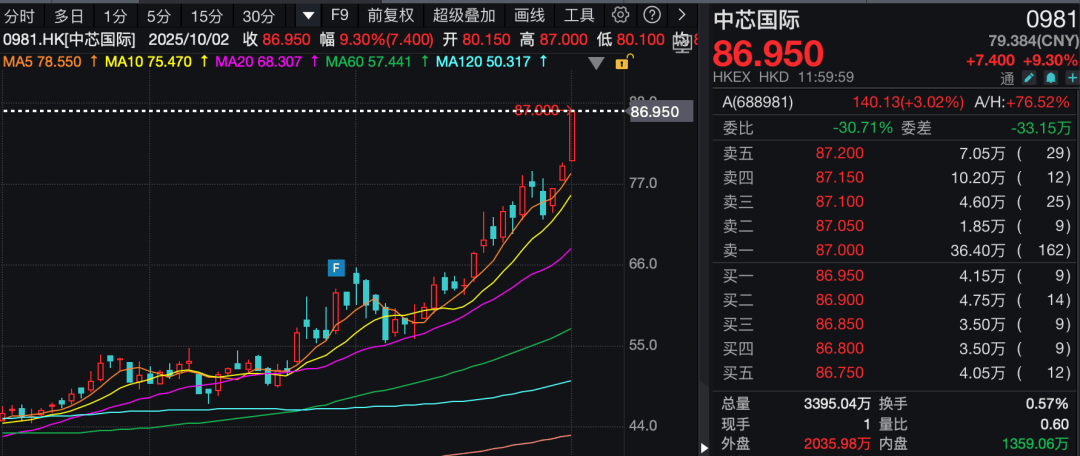This screenshot has width=1080, height=456.
Task: Expand more toolbar options with right chevron
Action: coord(682,15)
